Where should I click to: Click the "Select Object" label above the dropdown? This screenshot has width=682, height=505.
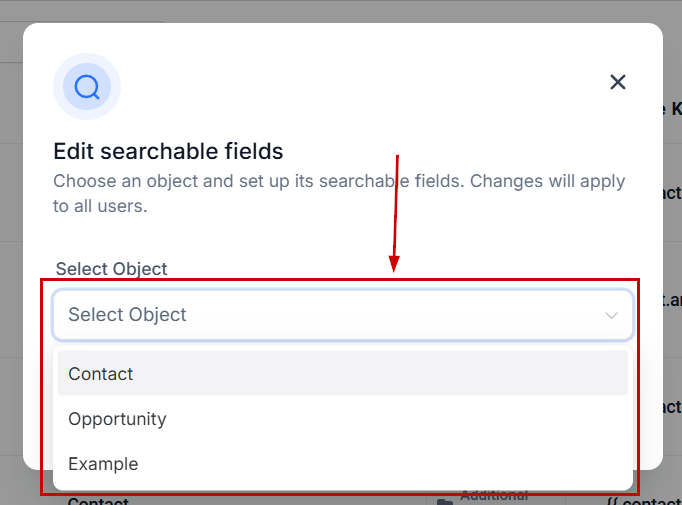point(112,268)
